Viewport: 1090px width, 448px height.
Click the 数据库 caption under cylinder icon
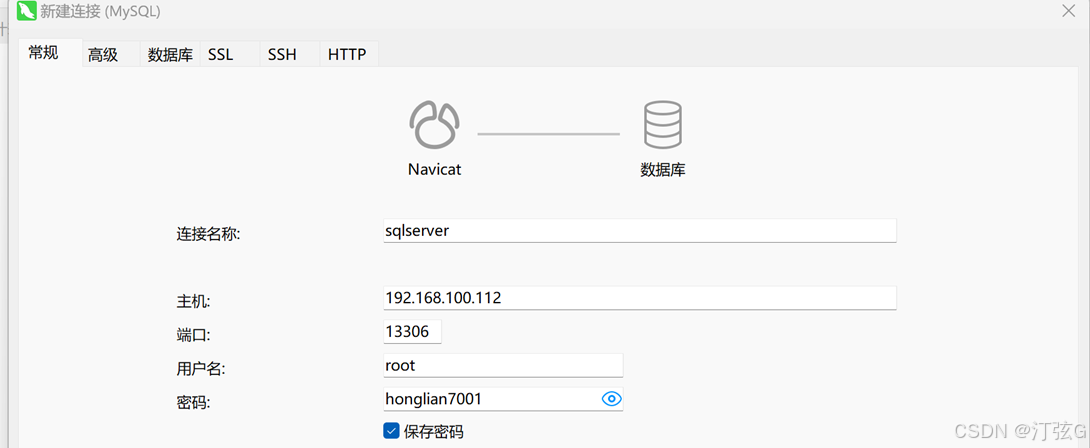point(662,169)
